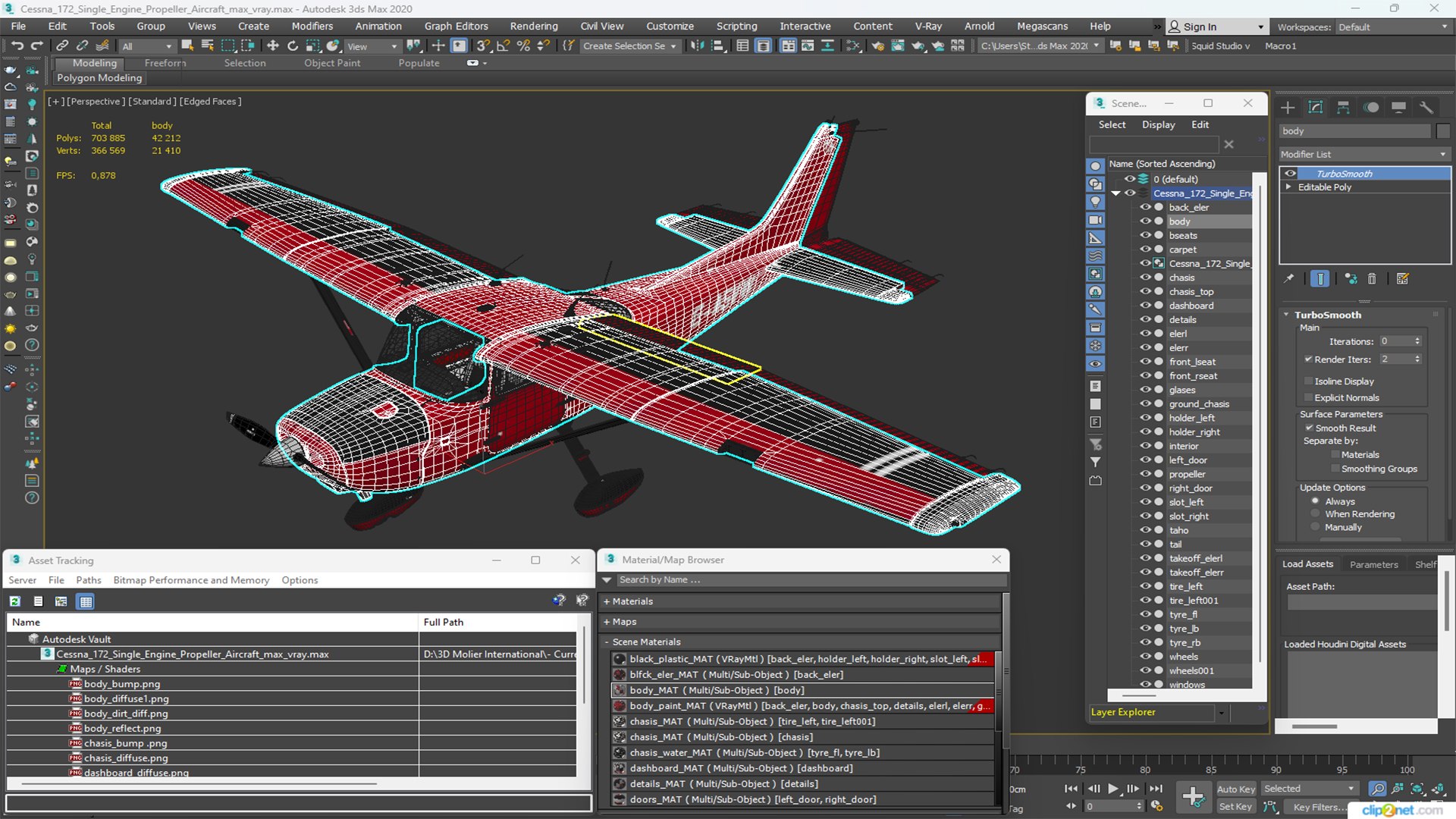Open the Workspaces Default dropdown
The width and height of the screenshot is (1456, 819).
pyautogui.click(x=1393, y=27)
